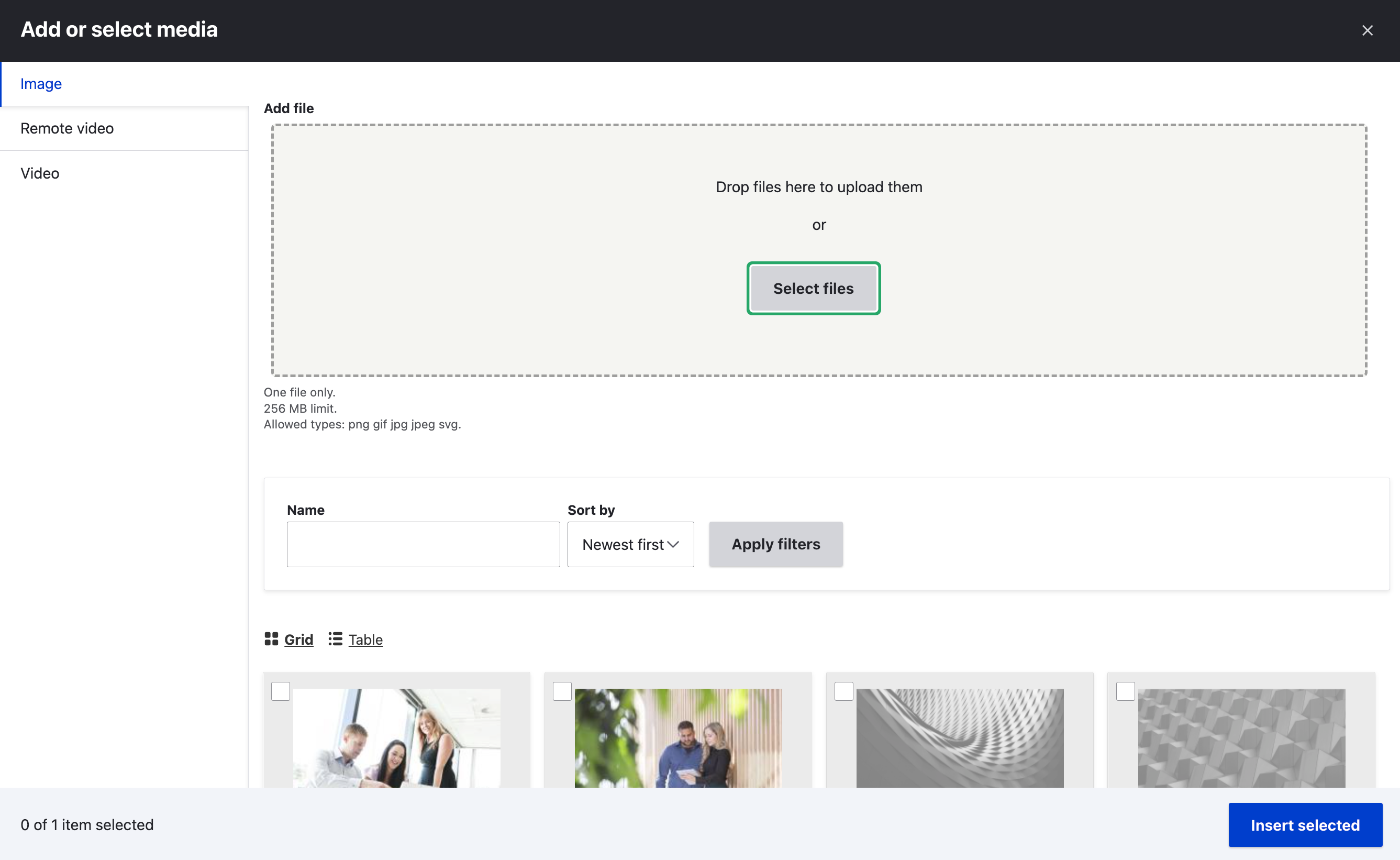1400x860 pixels.
Task: Close the media dialog with X icon
Action: pyautogui.click(x=1367, y=31)
